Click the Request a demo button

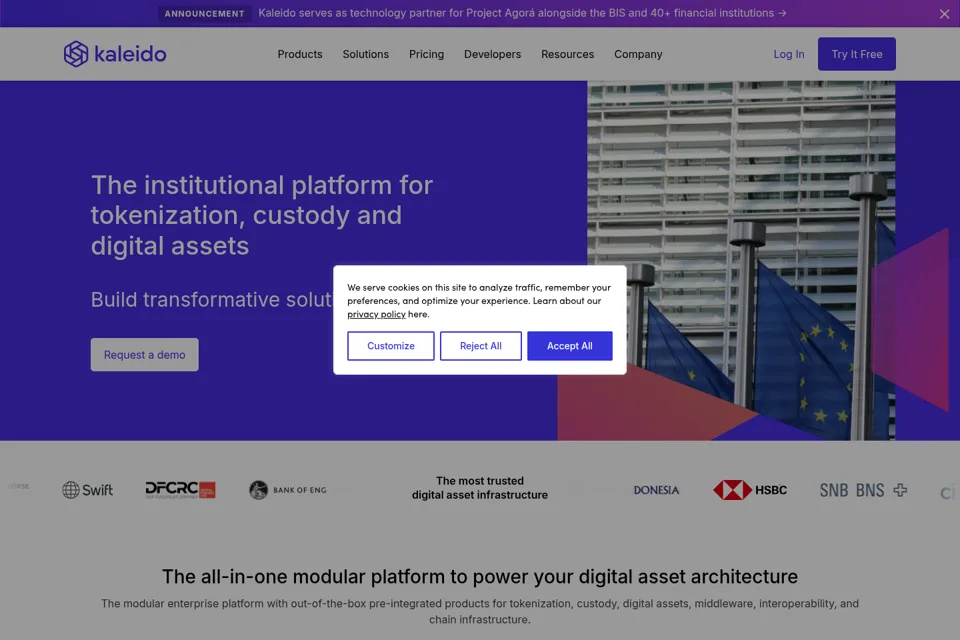[x=144, y=355]
